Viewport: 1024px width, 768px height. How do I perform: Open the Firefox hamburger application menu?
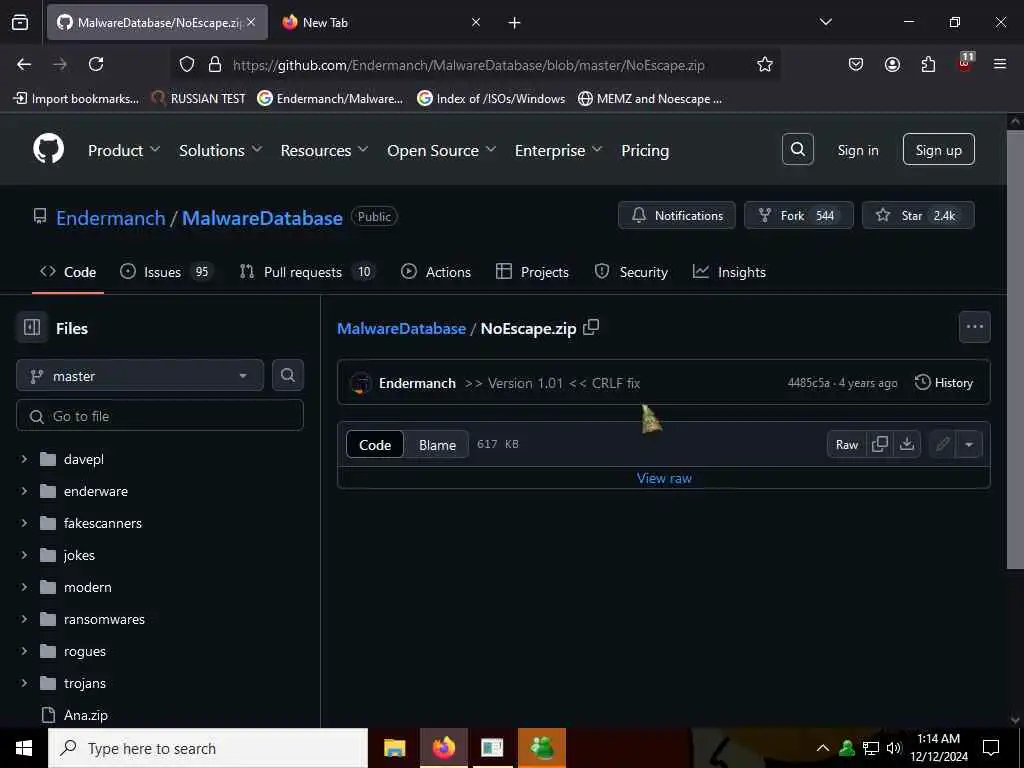pyautogui.click(x=1000, y=64)
